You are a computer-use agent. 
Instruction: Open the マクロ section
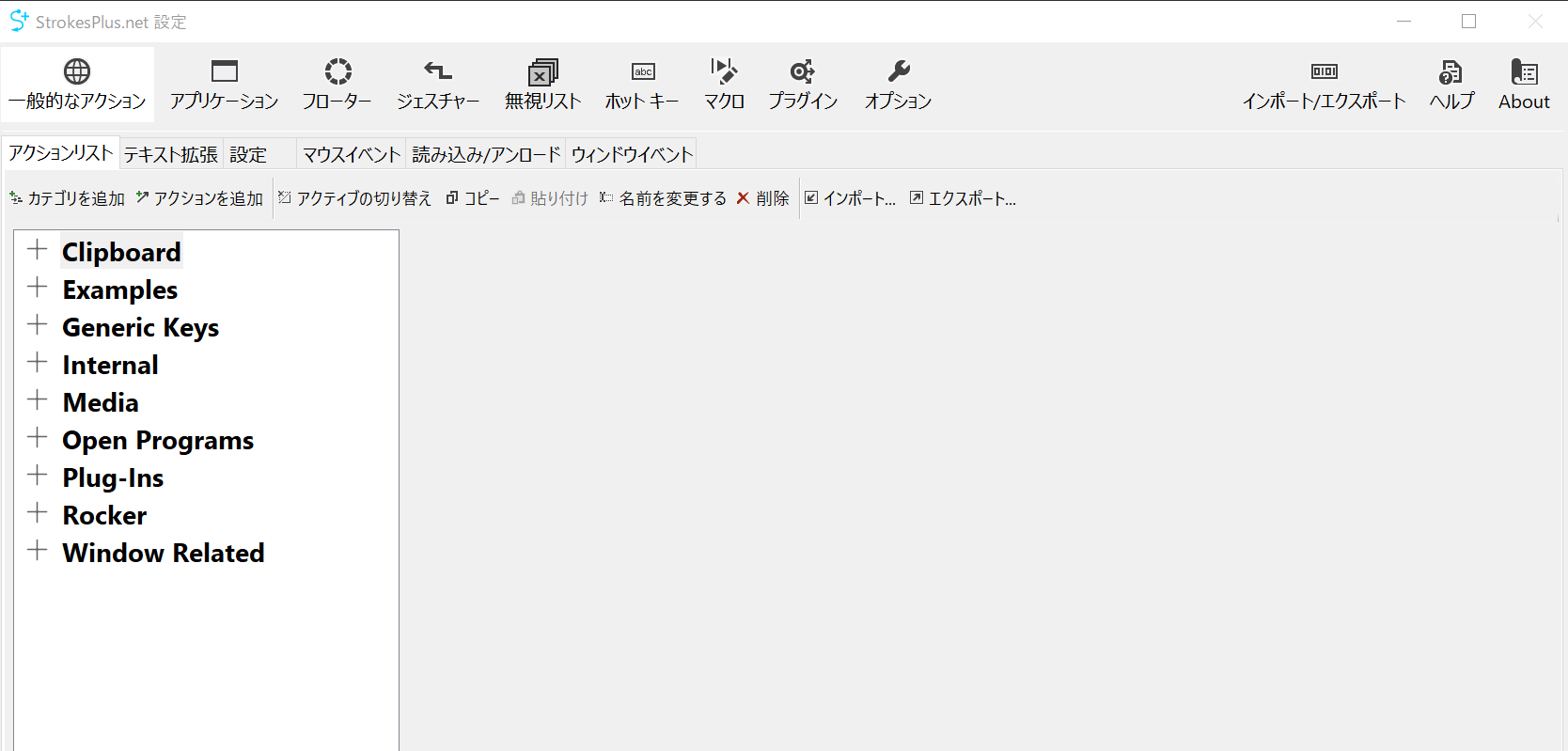(725, 85)
